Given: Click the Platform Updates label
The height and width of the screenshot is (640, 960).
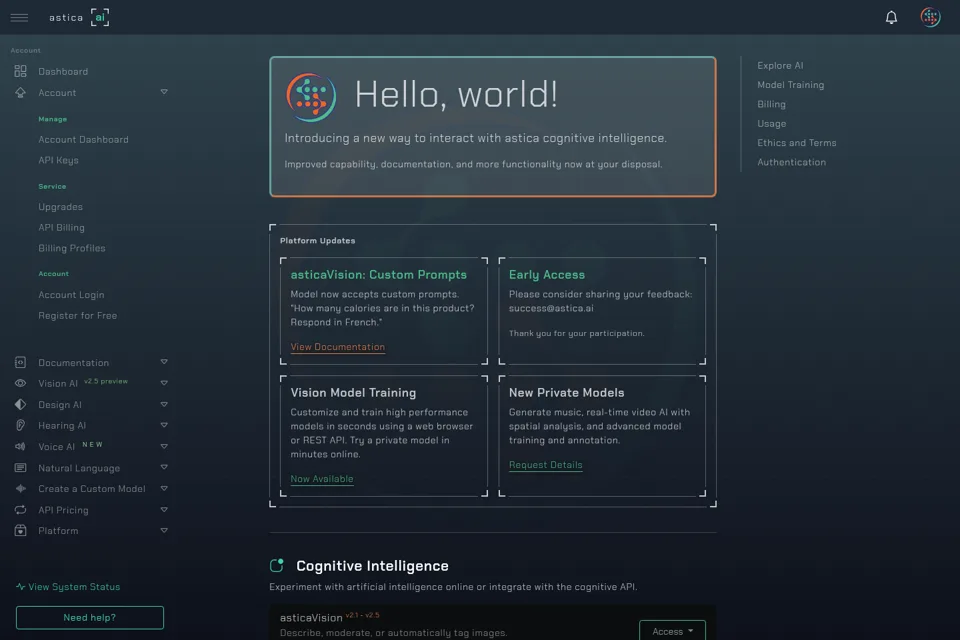Looking at the screenshot, I should tap(317, 241).
